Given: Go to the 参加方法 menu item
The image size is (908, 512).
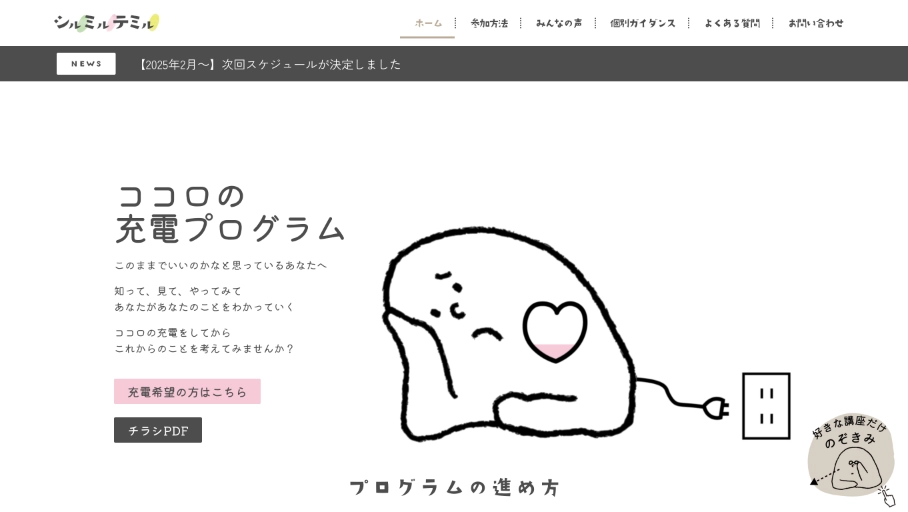Looking at the screenshot, I should click(x=489, y=23).
